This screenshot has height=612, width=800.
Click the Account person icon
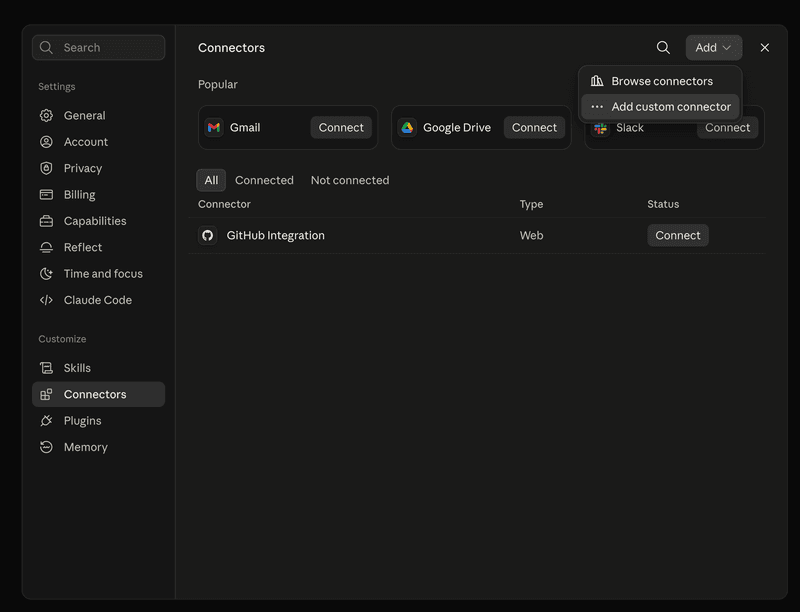46,142
